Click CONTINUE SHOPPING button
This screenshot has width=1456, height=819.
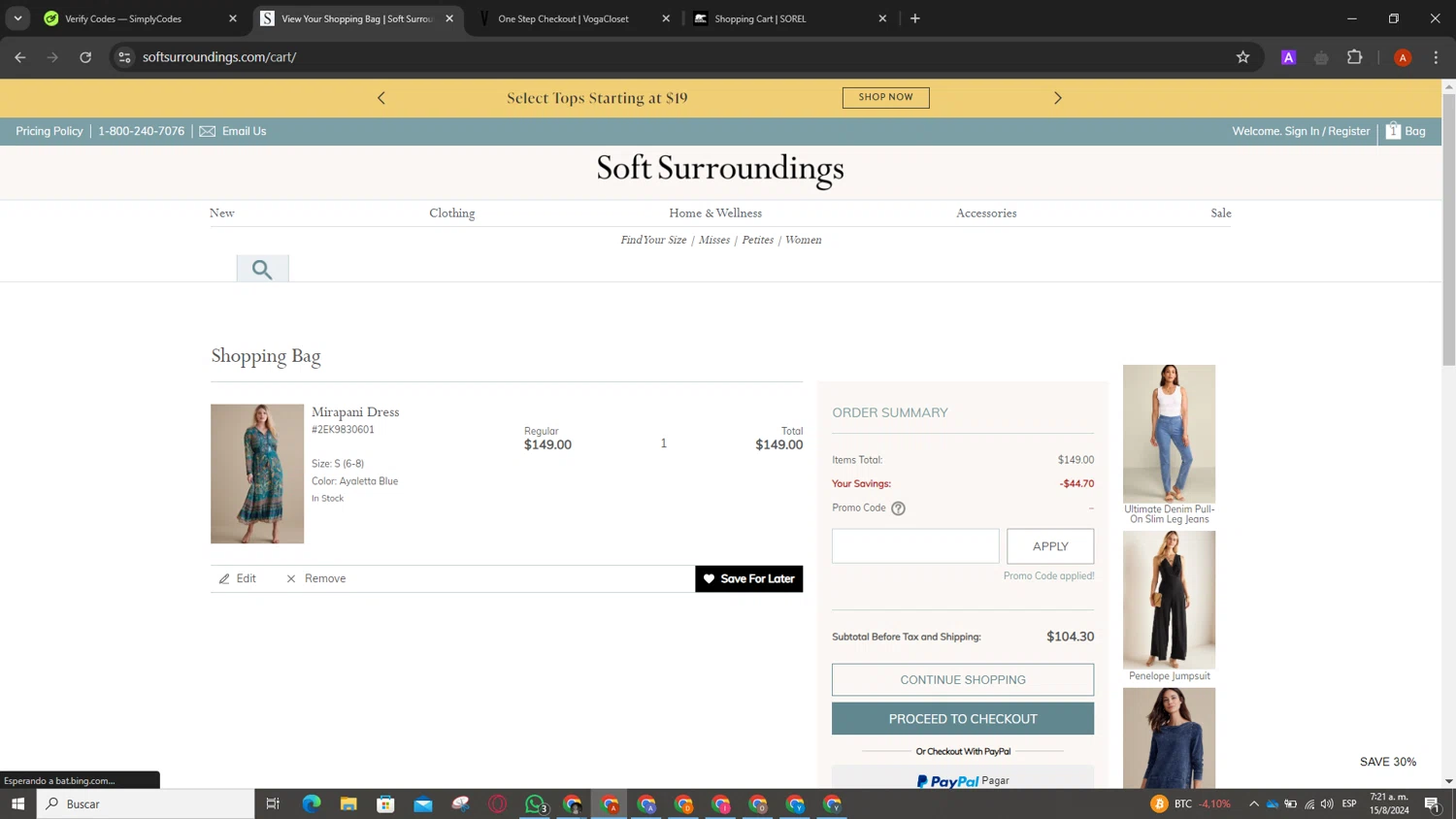pos(963,679)
